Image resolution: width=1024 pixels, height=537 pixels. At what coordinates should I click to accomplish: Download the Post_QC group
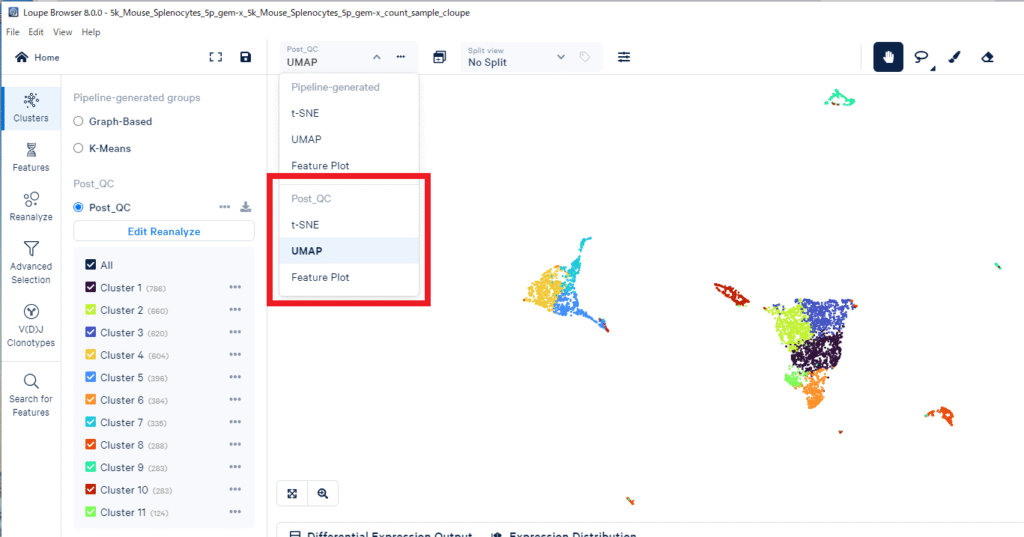[x=246, y=207]
